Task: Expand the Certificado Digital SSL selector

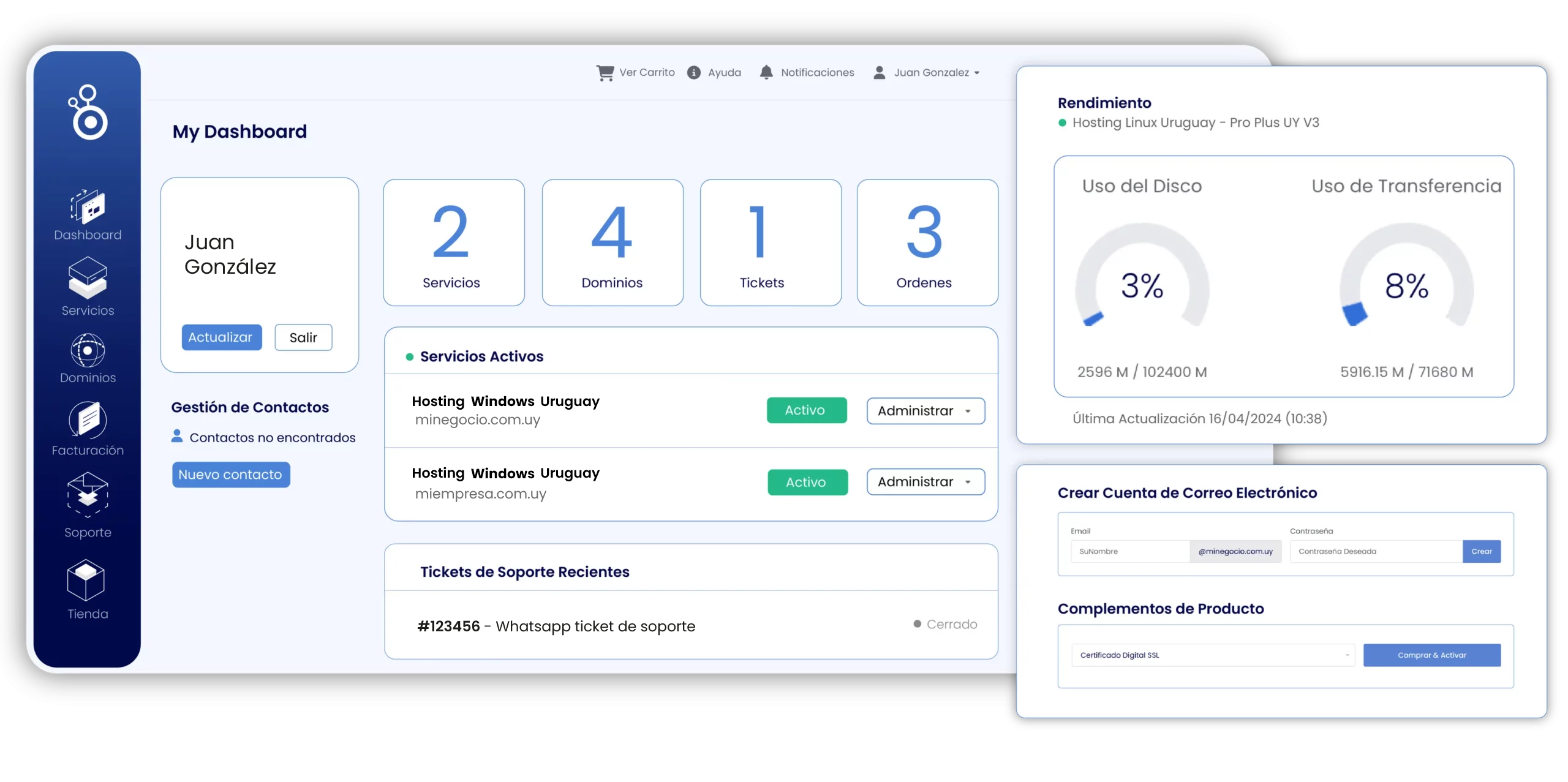Action: click(1212, 655)
